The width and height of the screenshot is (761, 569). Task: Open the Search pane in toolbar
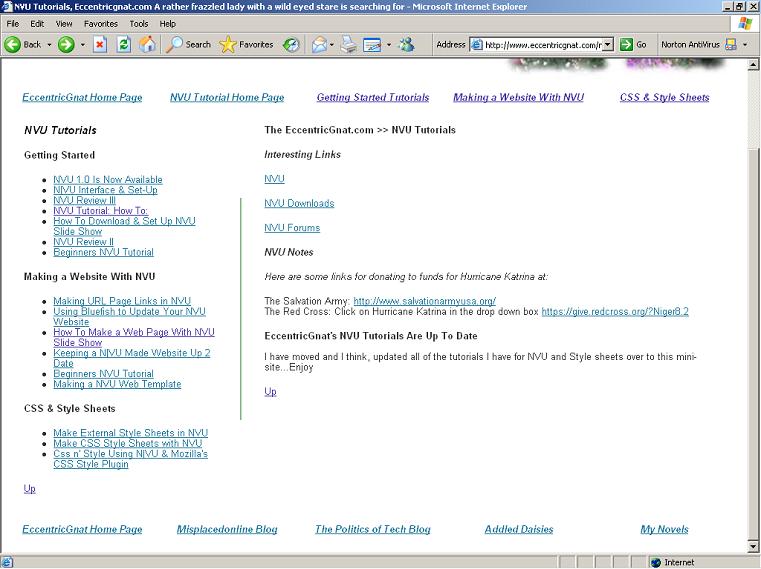[189, 44]
